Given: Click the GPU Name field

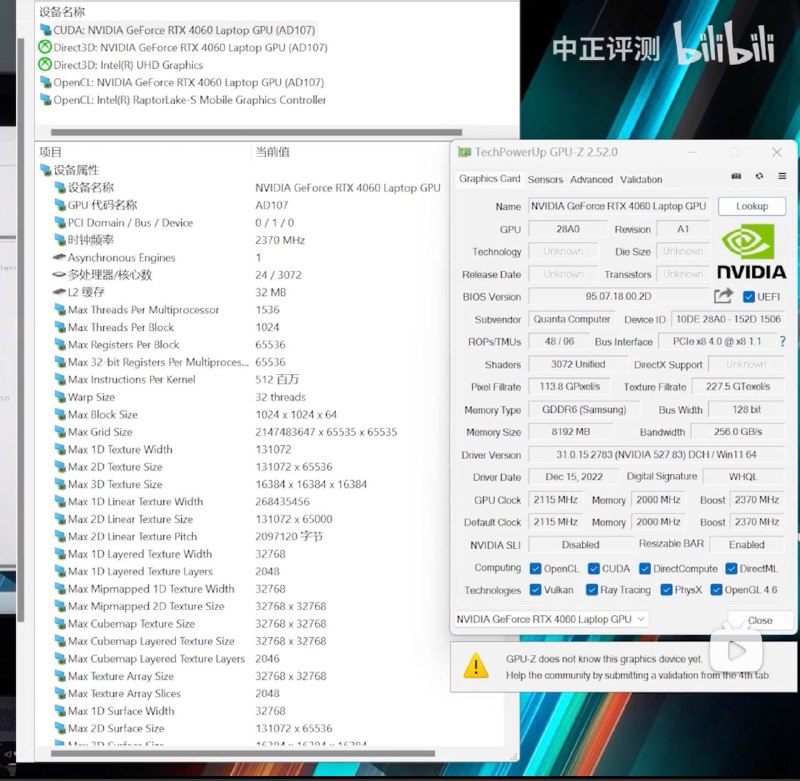Looking at the screenshot, I should [x=618, y=206].
